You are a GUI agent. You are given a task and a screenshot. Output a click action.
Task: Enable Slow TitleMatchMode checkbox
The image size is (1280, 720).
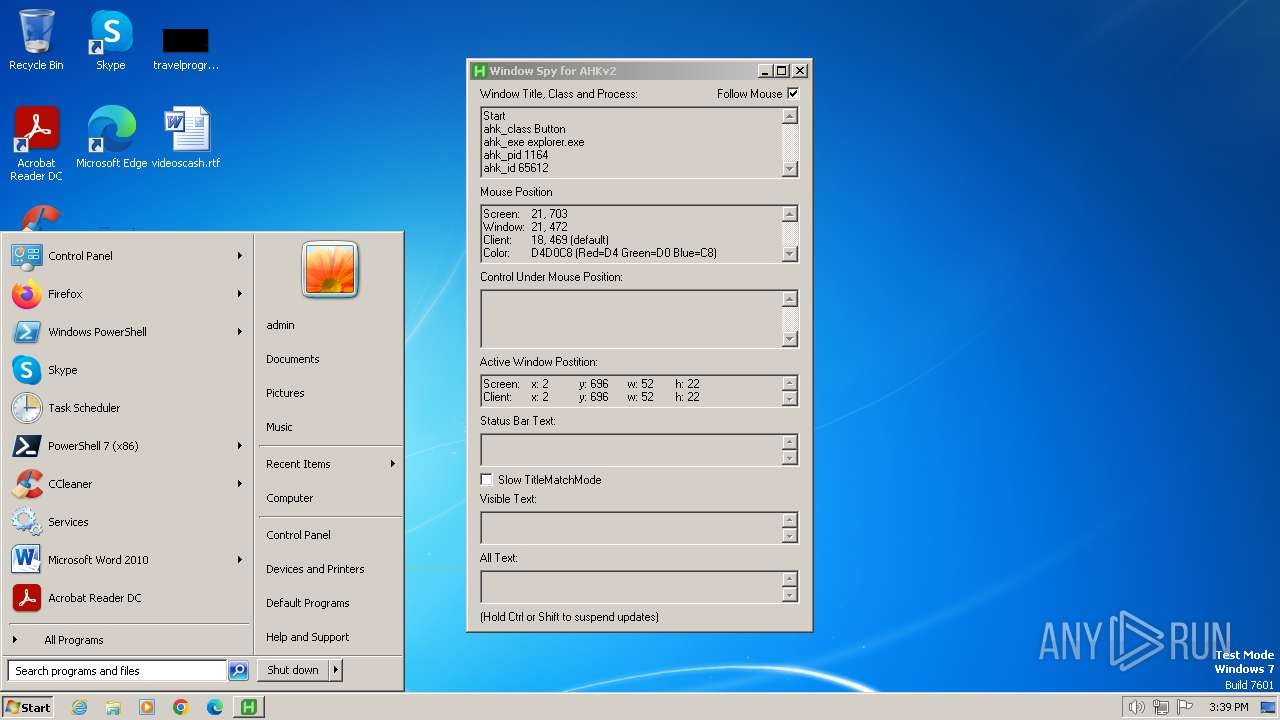(x=487, y=480)
